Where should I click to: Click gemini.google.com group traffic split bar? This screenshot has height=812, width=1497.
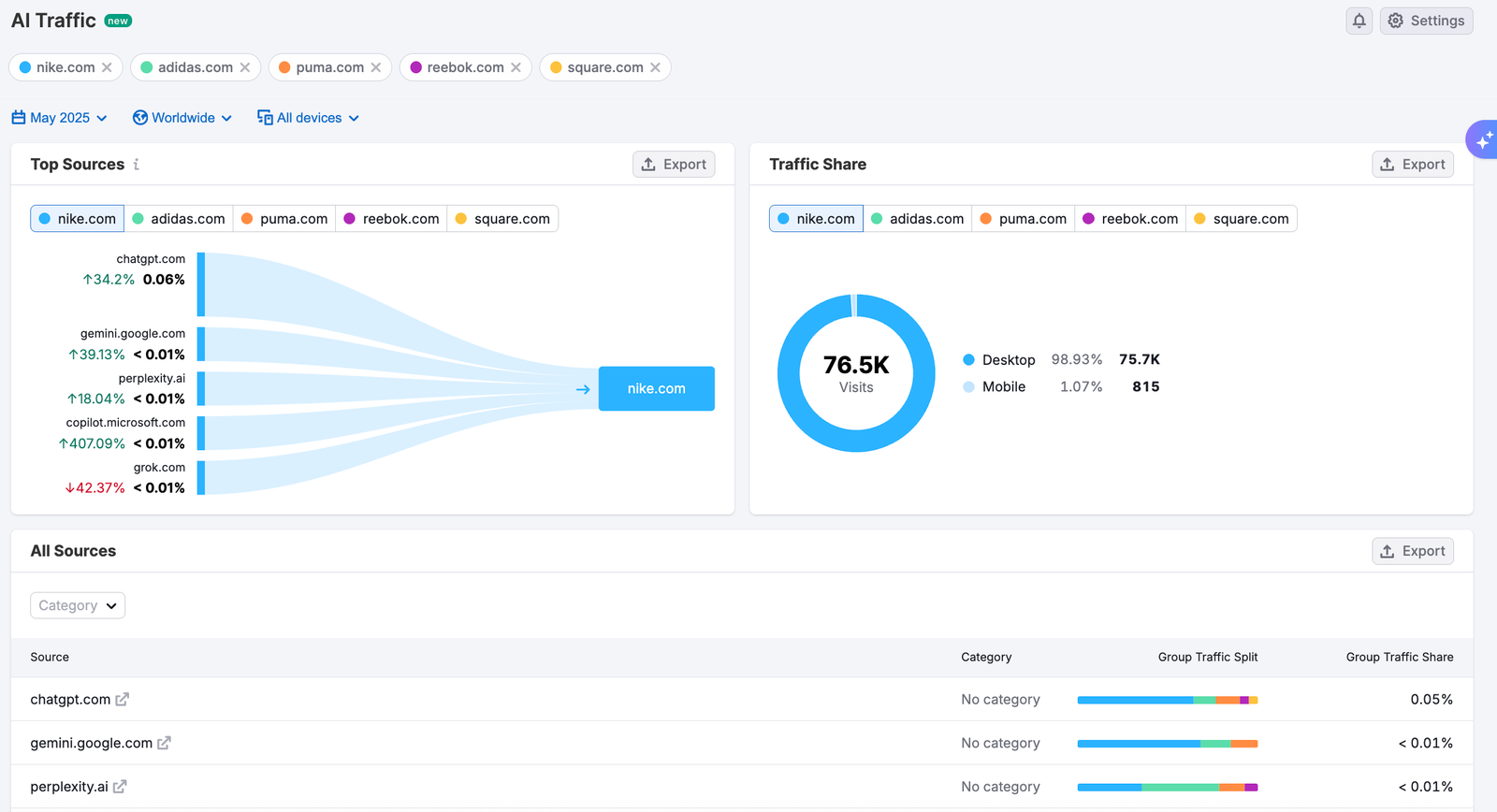pyautogui.click(x=1168, y=744)
